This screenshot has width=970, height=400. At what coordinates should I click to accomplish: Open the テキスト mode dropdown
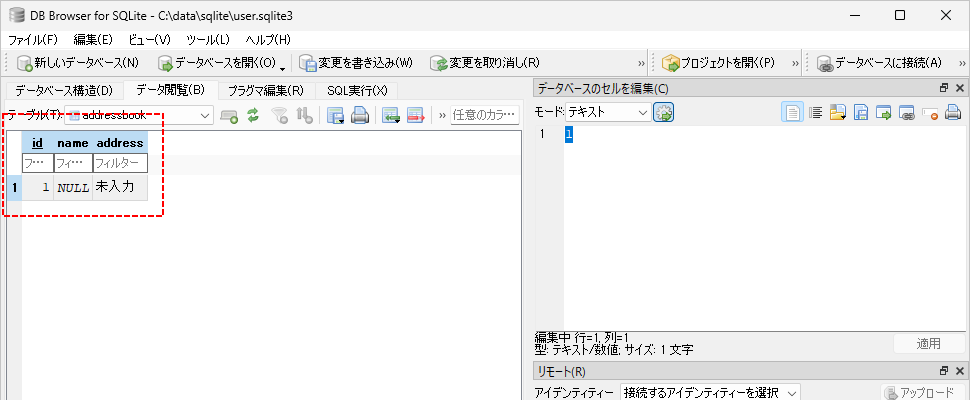click(x=608, y=113)
